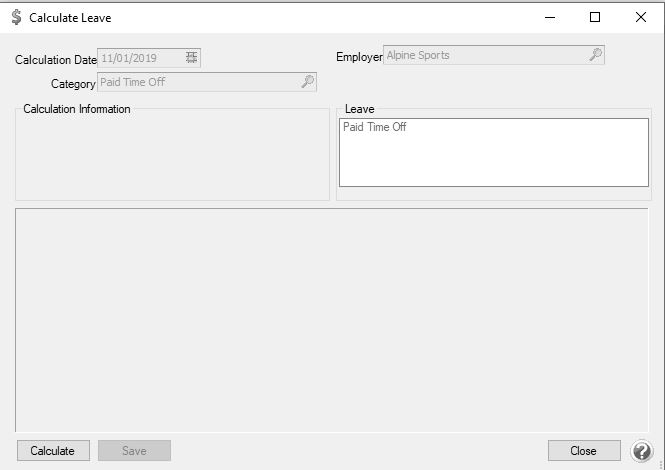Open the calendar picker for Calculation Date
The image size is (665, 470).
tap(191, 58)
